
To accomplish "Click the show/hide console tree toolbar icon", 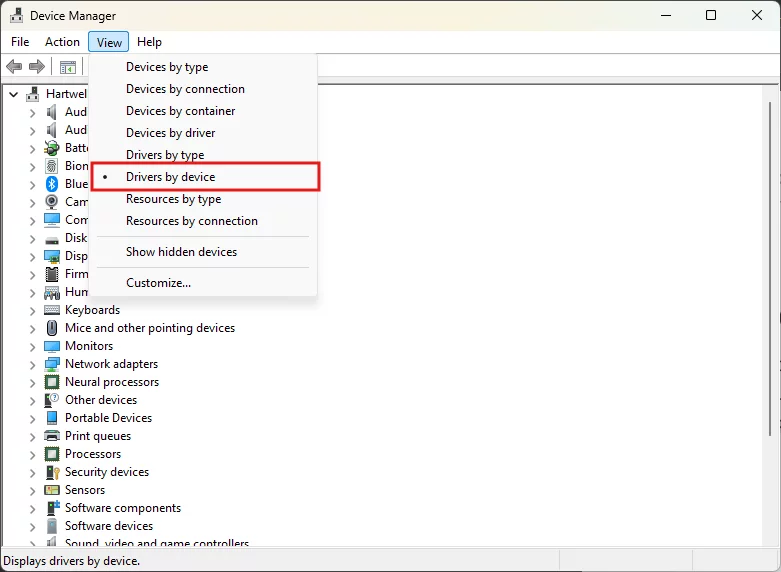I will [x=67, y=67].
